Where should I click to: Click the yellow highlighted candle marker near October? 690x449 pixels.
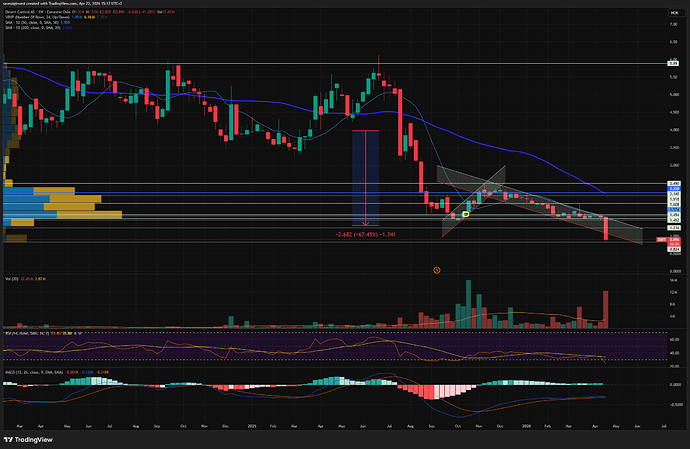click(466, 214)
